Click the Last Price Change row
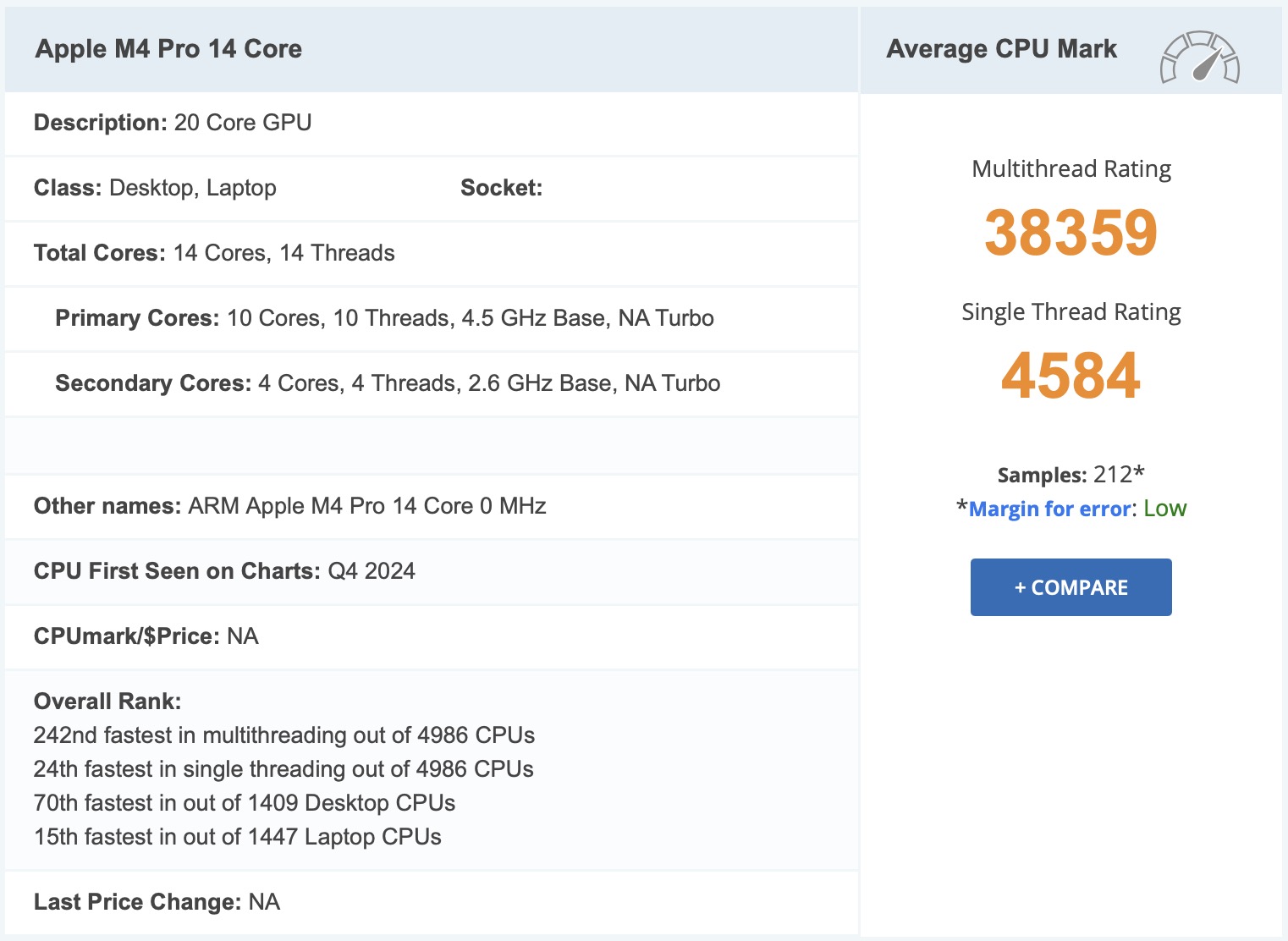1288x941 pixels. (157, 902)
